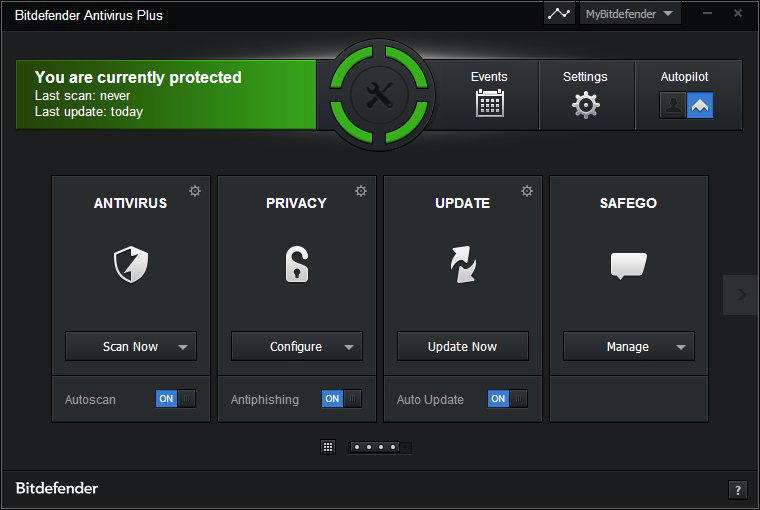This screenshot has width=760, height=510.
Task: Open the activity graph icon in title bar
Action: coord(559,14)
